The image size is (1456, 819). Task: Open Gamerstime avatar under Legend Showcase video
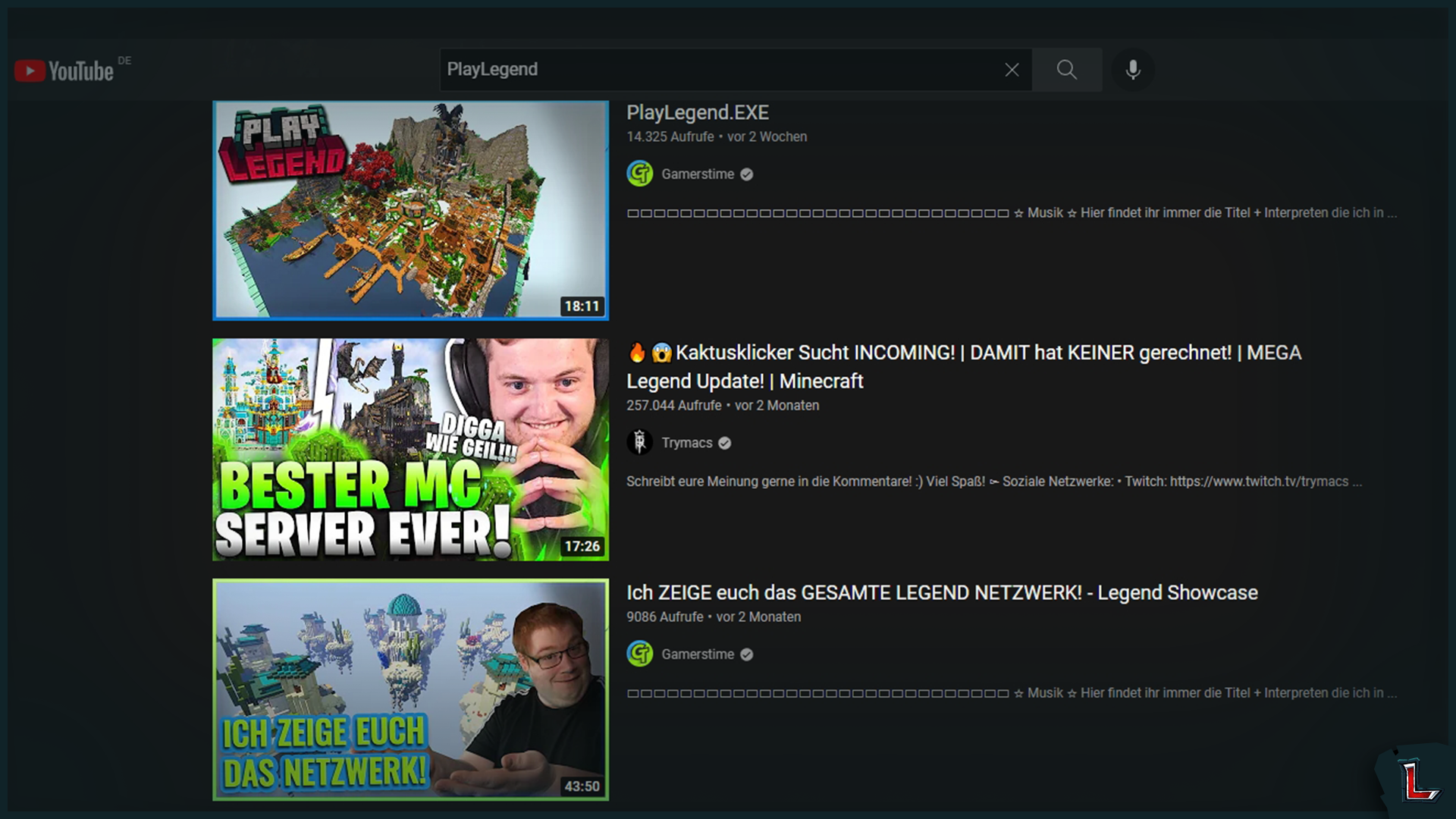[x=640, y=654]
